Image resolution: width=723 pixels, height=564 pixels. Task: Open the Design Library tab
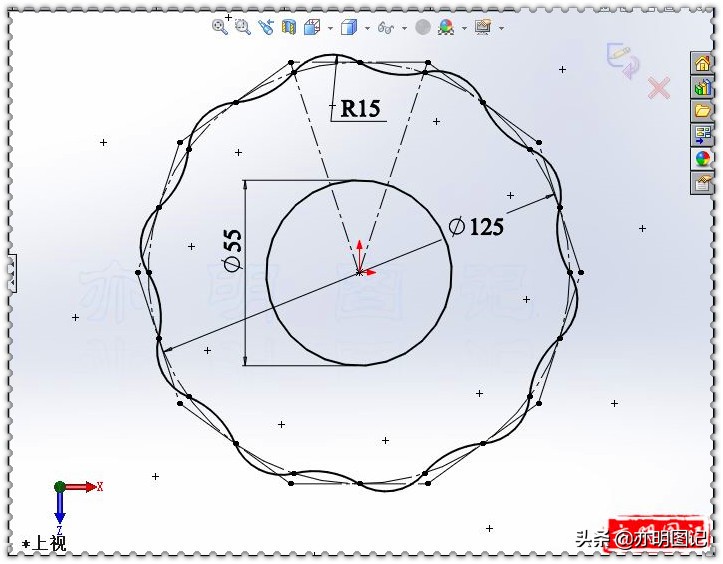(x=702, y=87)
